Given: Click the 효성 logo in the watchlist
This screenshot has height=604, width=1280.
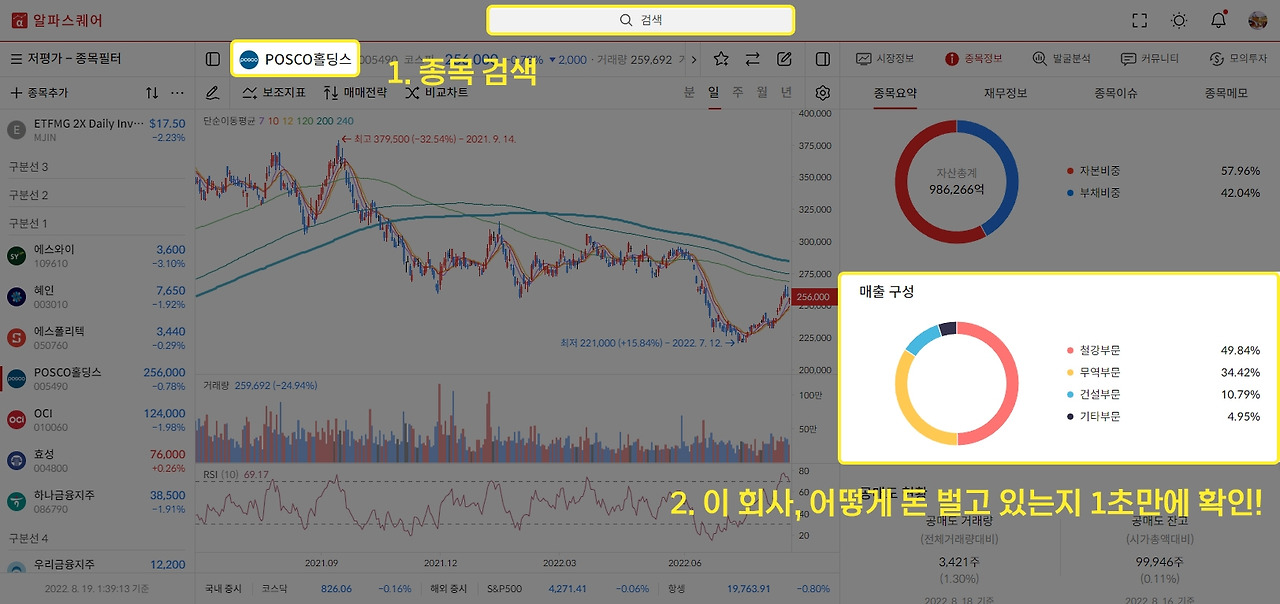Looking at the screenshot, I should (x=16, y=461).
